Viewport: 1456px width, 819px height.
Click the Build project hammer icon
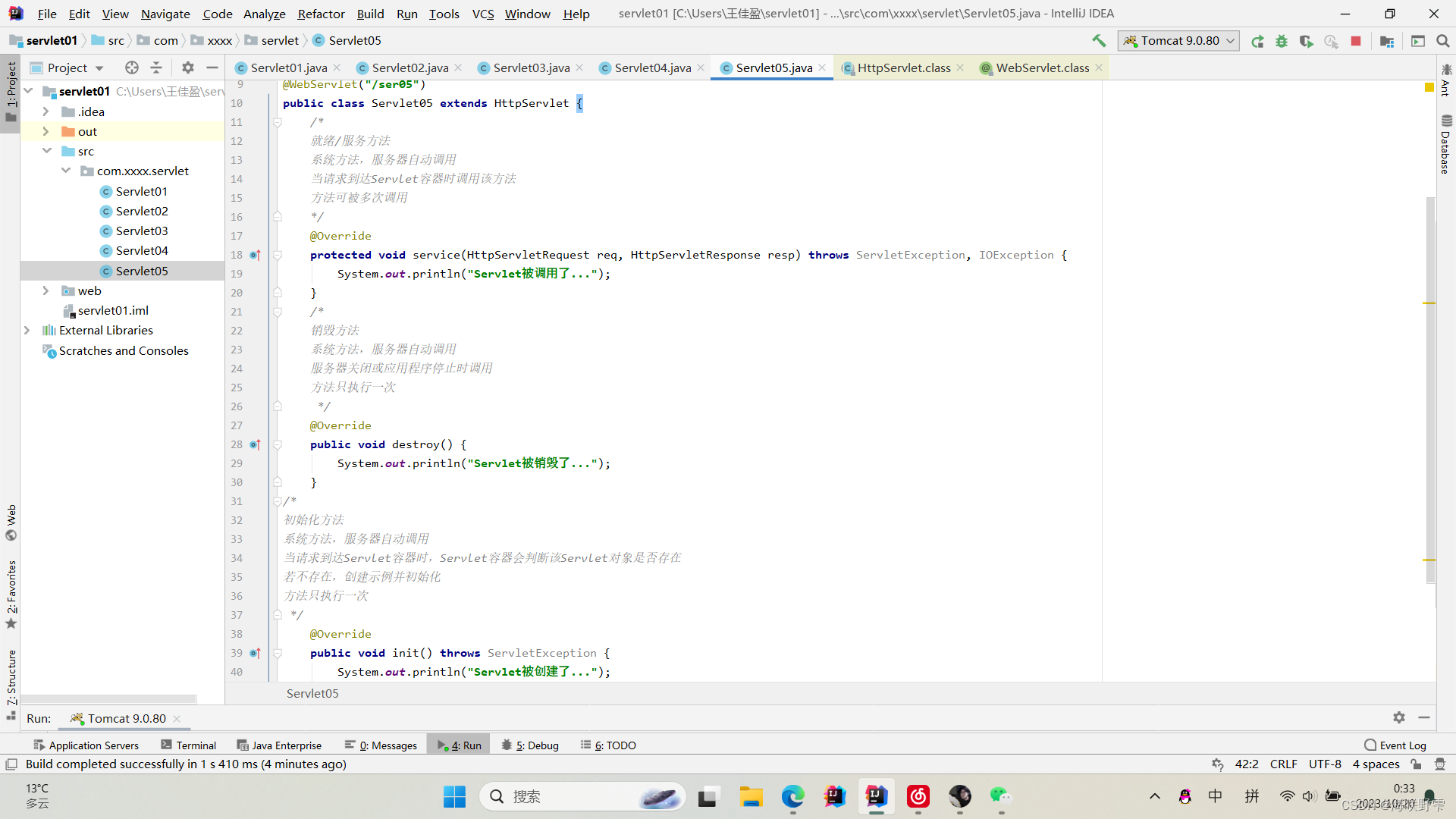click(x=1099, y=41)
